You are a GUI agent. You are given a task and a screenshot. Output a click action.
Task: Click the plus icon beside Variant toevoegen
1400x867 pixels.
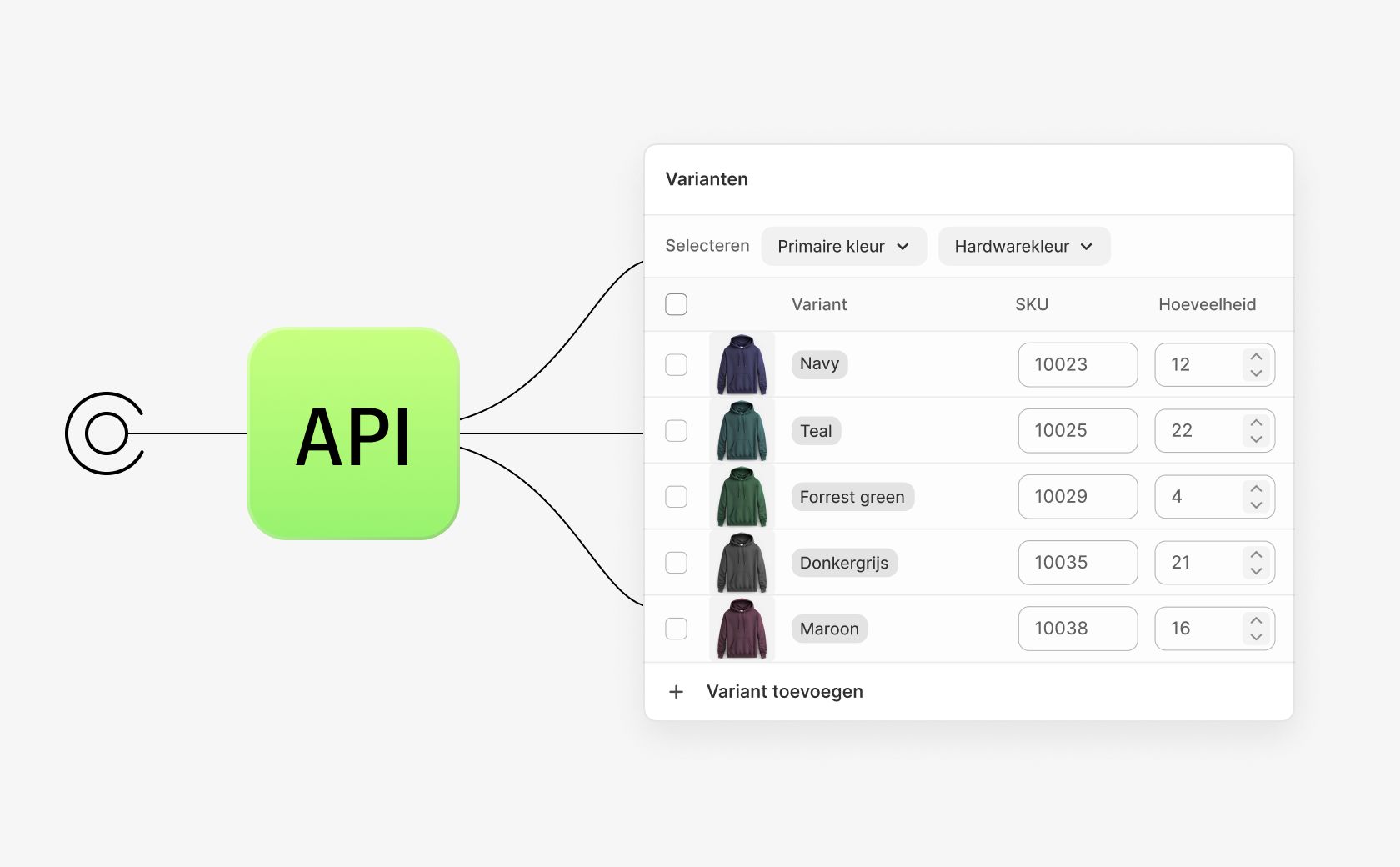click(x=676, y=692)
